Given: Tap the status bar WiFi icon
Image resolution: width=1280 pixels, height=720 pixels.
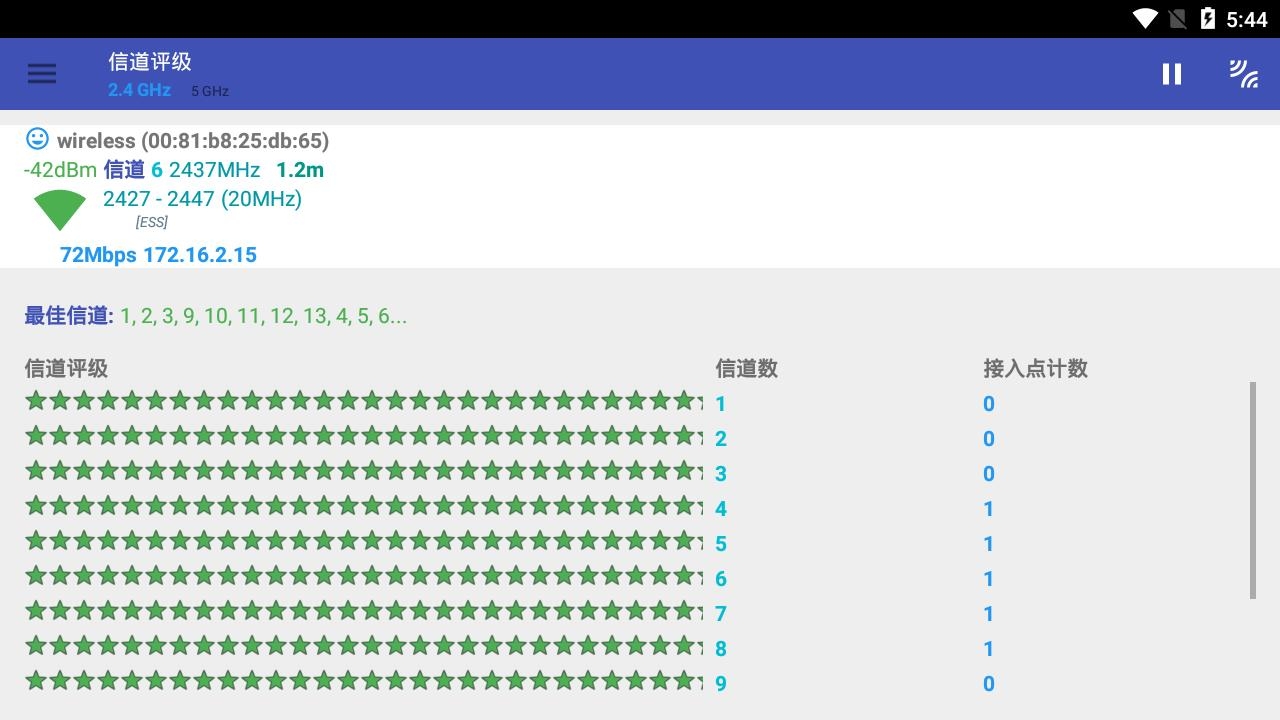Looking at the screenshot, I should (x=1146, y=18).
